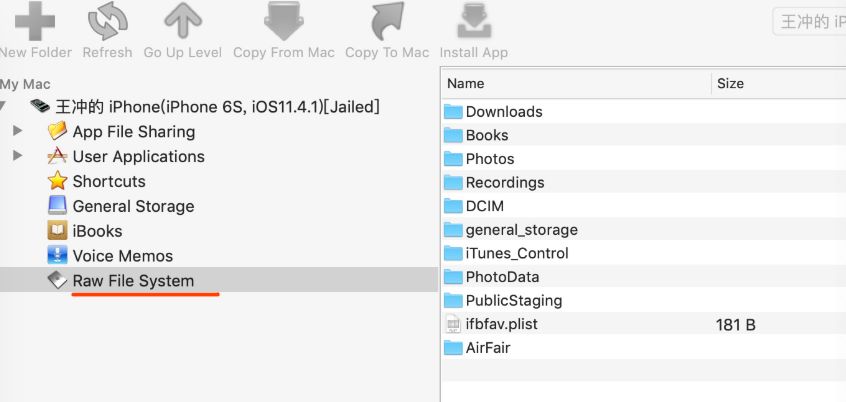Select the DCIM folder row
846x402 pixels.
pos(484,206)
